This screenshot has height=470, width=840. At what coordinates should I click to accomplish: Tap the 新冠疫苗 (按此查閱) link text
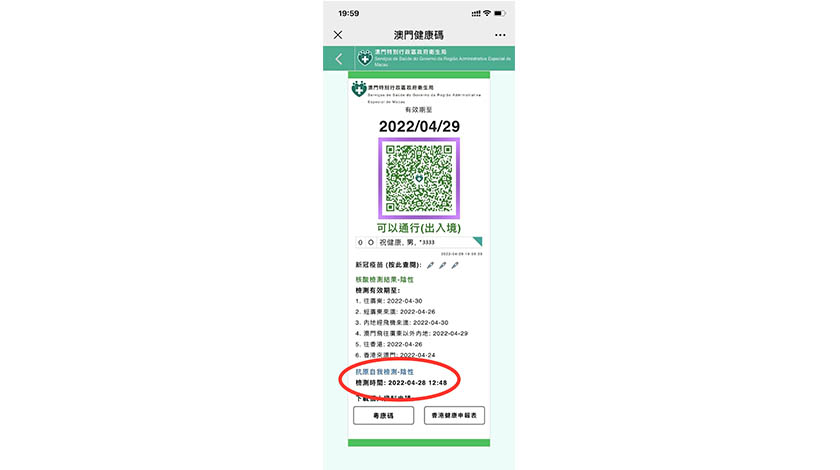388,265
